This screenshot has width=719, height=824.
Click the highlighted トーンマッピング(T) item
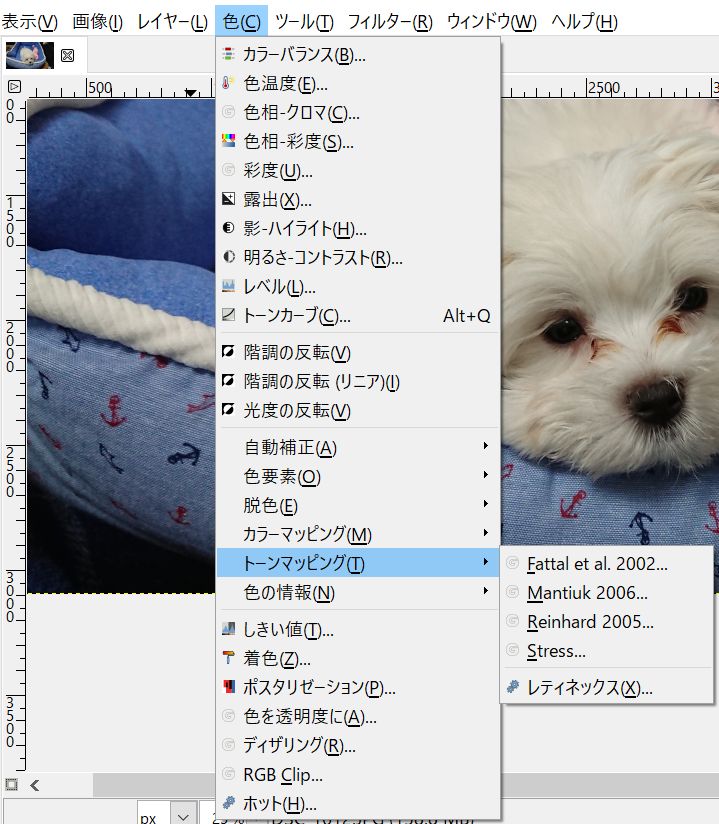(357, 563)
